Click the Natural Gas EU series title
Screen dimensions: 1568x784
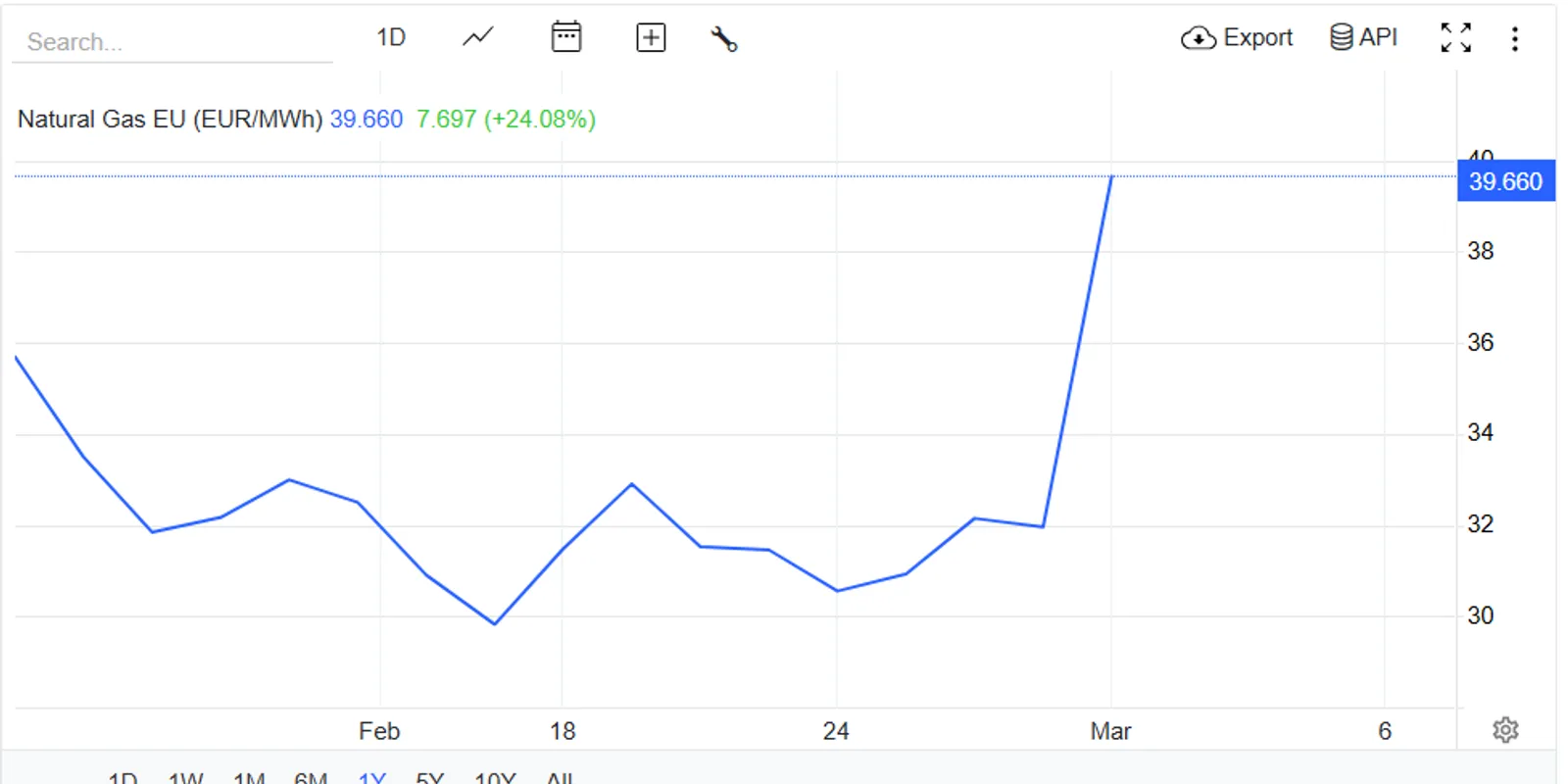(170, 120)
